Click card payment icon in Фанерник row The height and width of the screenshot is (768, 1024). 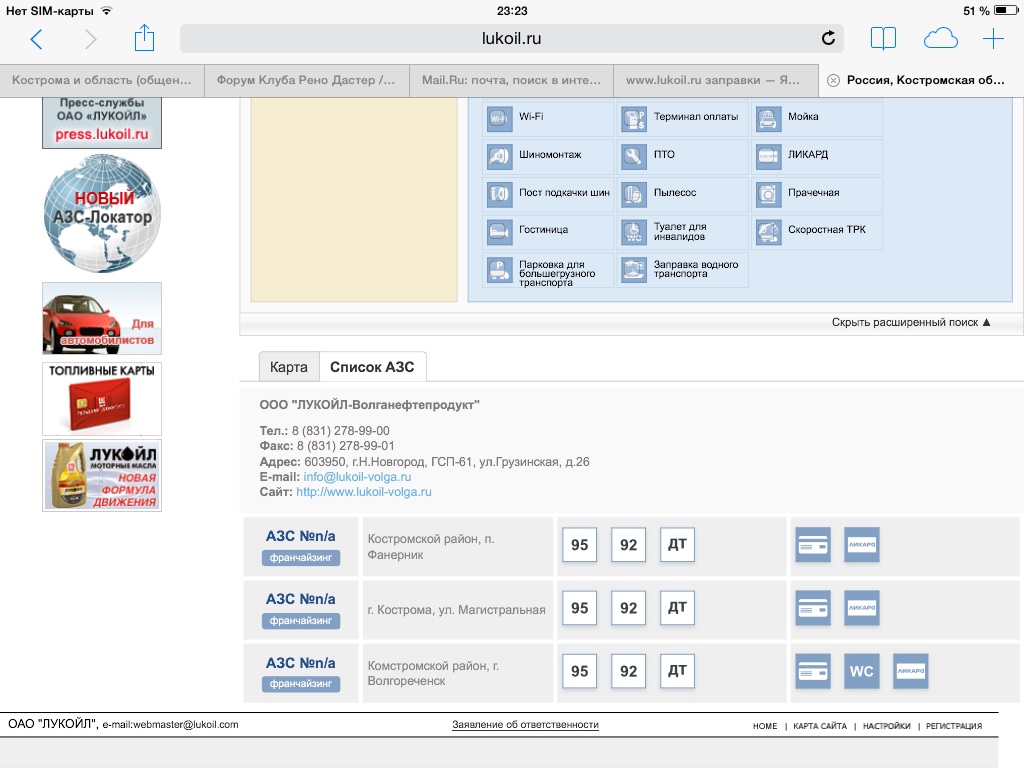(x=813, y=545)
